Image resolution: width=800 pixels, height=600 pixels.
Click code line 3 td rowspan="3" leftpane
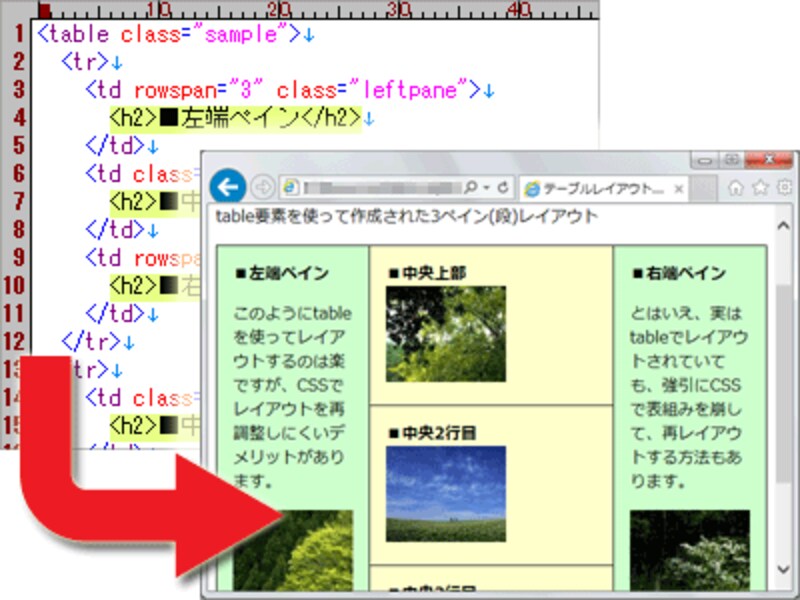click(x=283, y=90)
